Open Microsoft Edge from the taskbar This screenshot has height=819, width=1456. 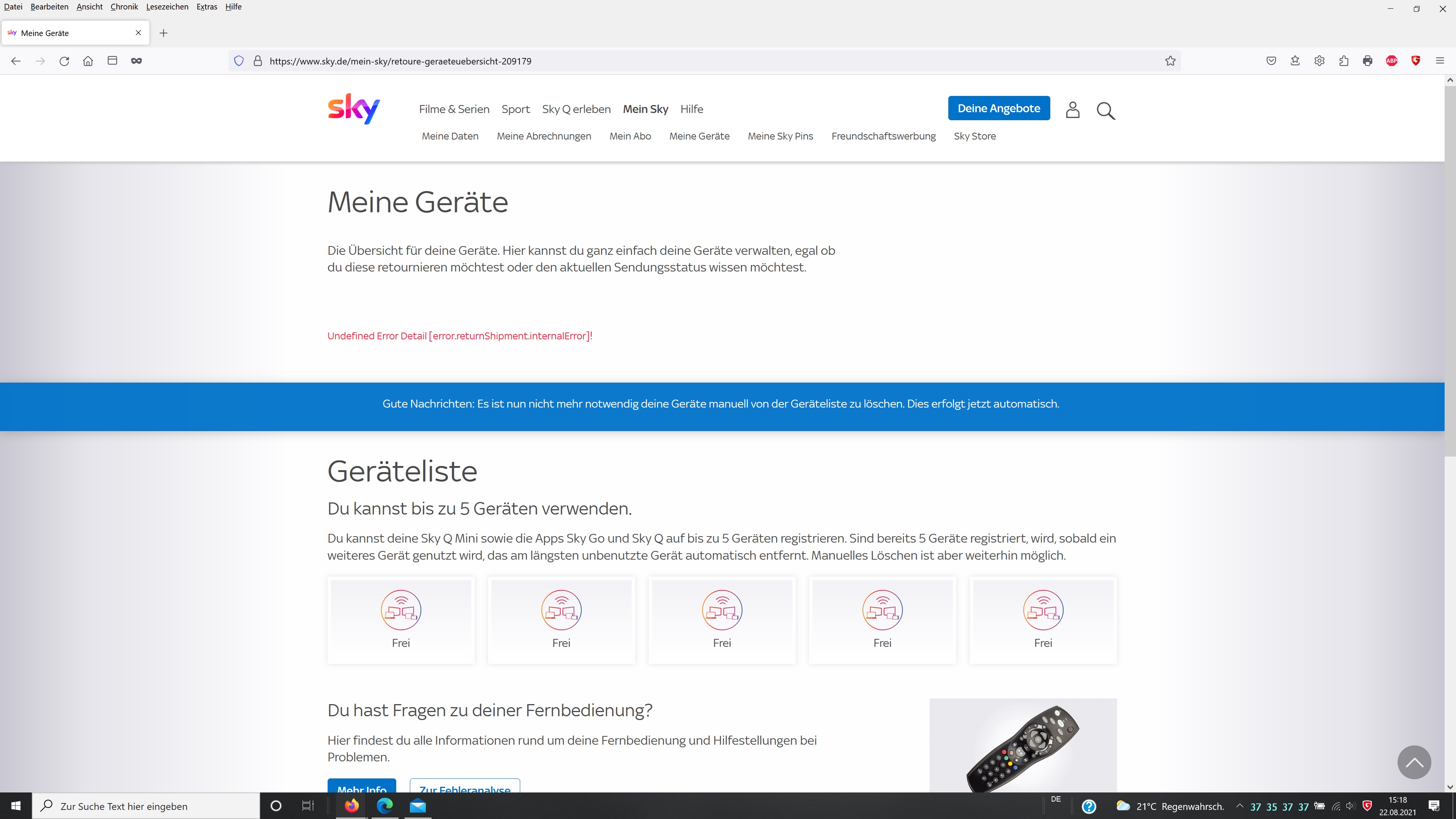[x=385, y=806]
